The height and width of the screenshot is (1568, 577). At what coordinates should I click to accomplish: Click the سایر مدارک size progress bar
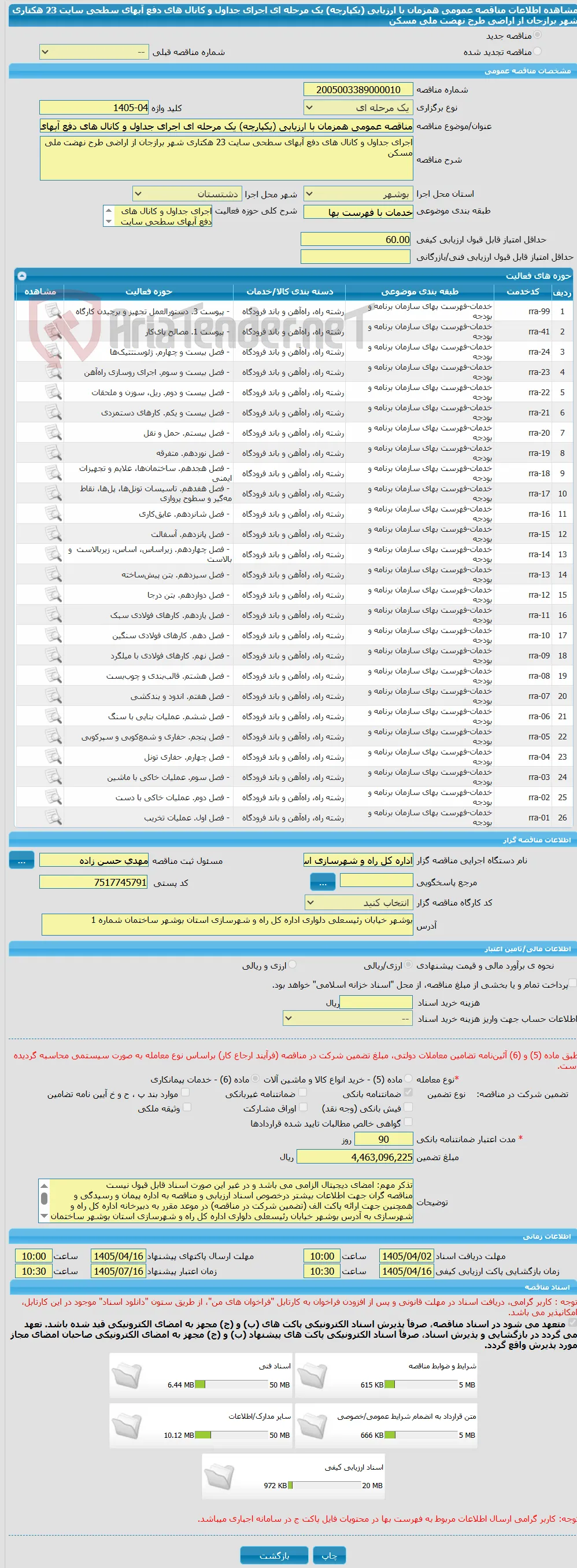[232, 1435]
